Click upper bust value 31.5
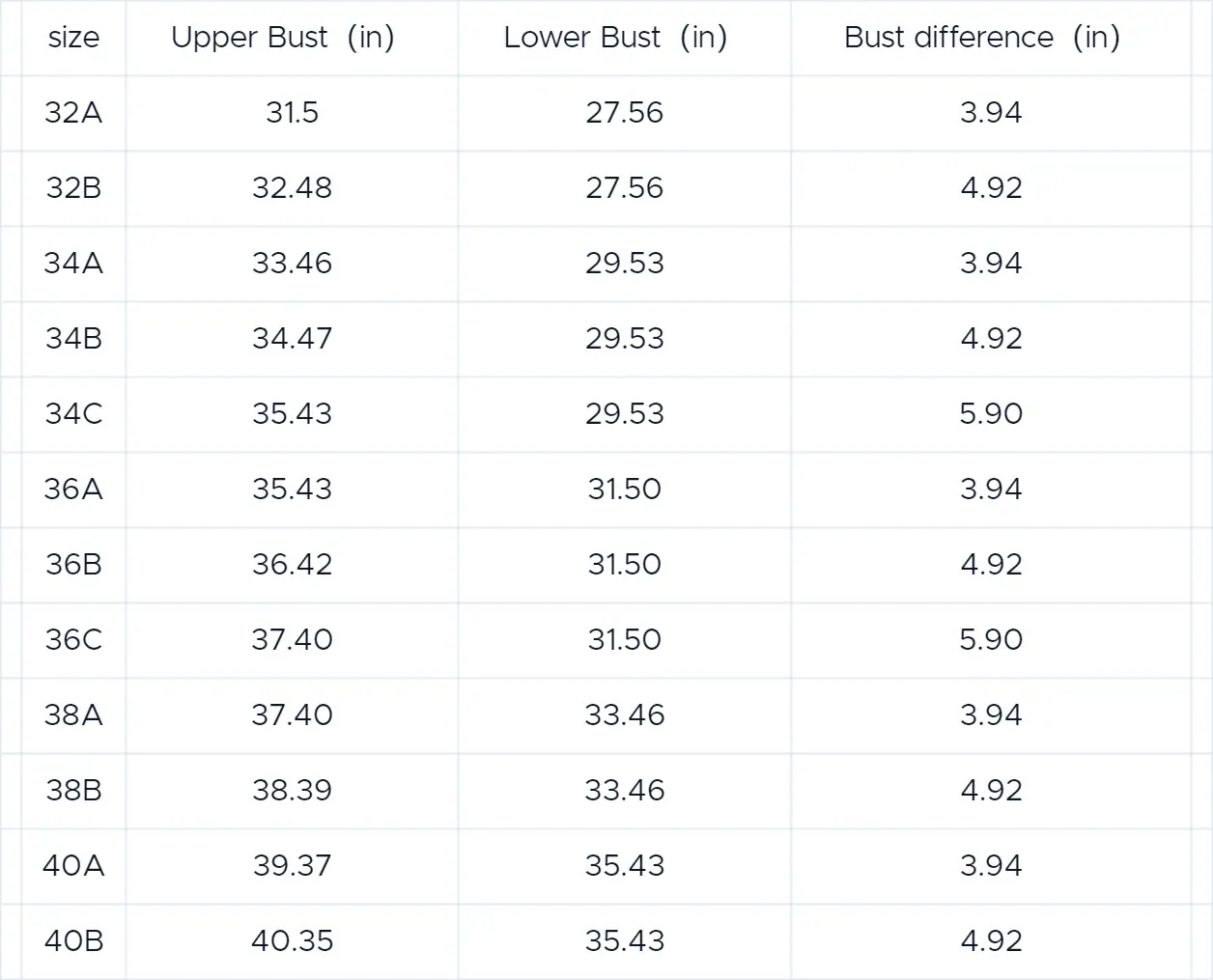The image size is (1213, 980). pyautogui.click(x=292, y=113)
